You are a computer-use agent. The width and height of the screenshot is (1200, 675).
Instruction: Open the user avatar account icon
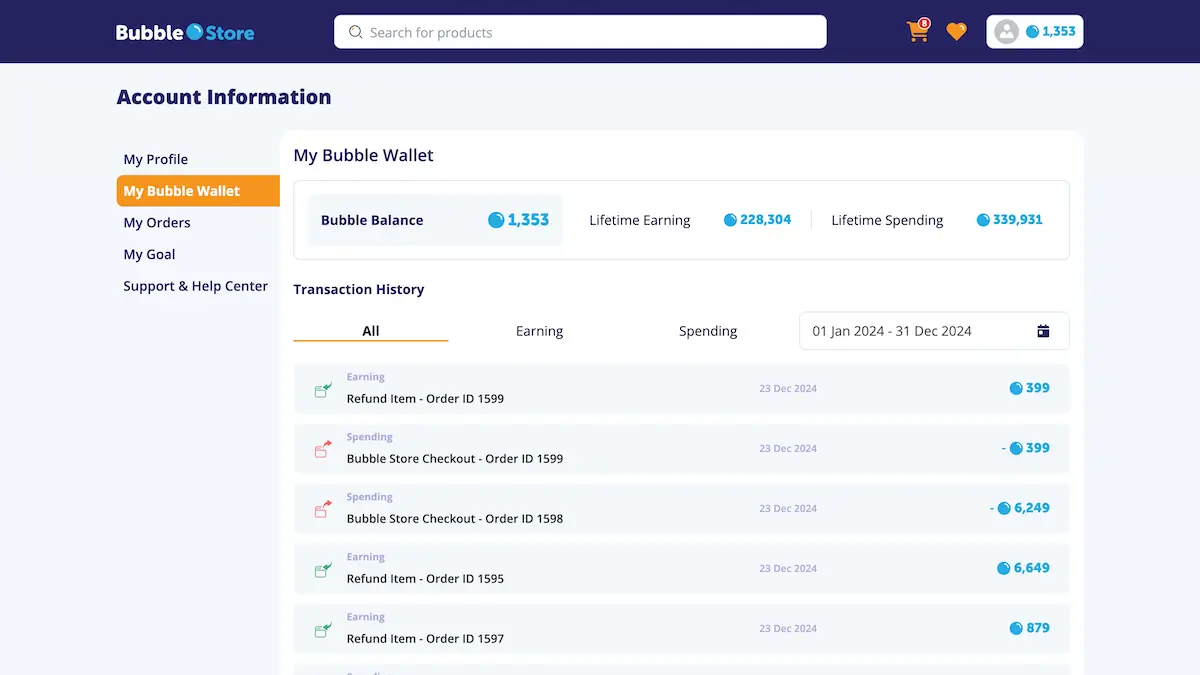pos(1006,32)
